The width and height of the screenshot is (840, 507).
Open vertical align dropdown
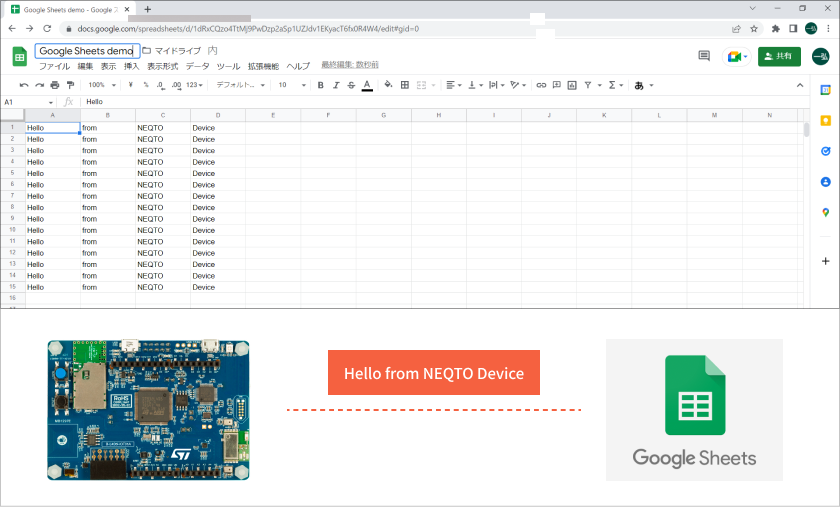tap(475, 85)
